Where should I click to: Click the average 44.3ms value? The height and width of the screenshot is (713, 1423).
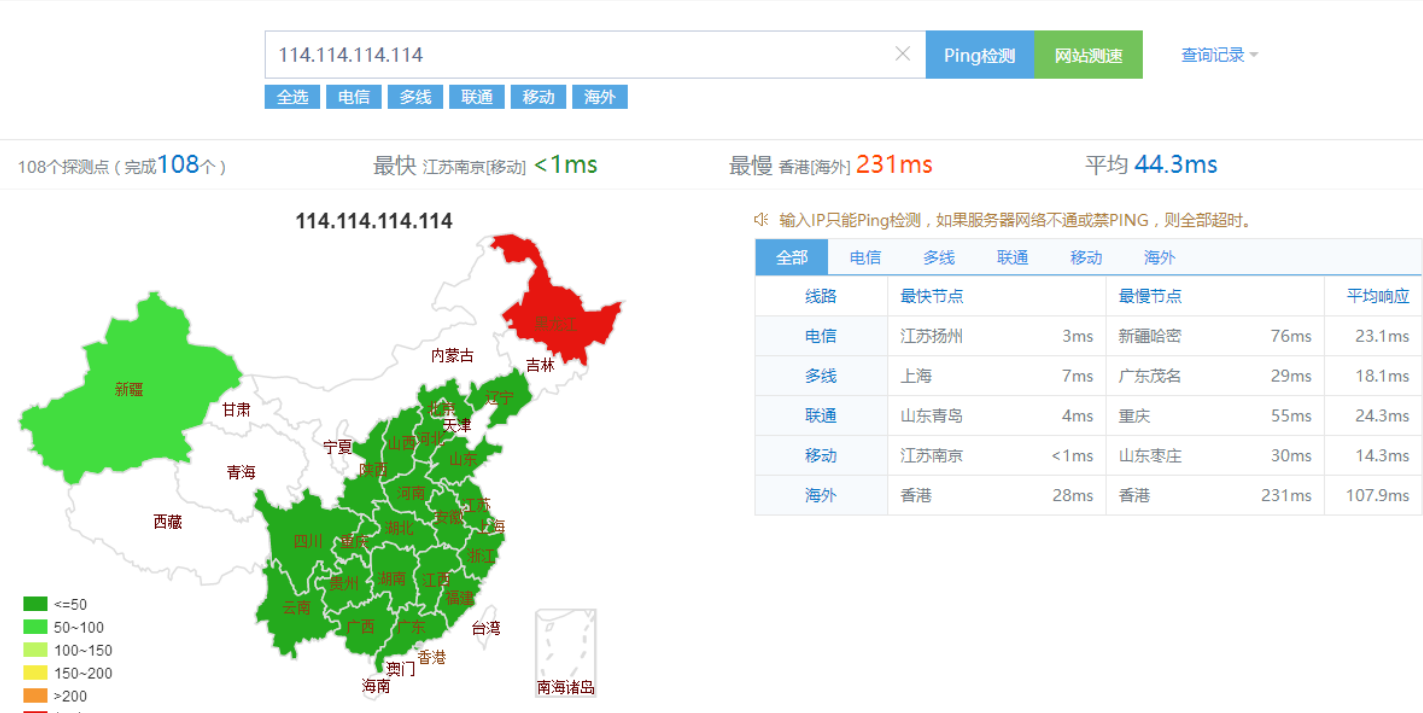(x=1176, y=164)
